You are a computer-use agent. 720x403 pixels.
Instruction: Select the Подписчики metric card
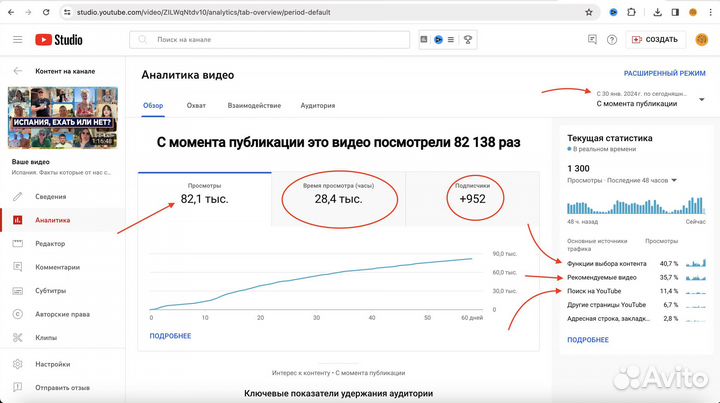point(472,199)
